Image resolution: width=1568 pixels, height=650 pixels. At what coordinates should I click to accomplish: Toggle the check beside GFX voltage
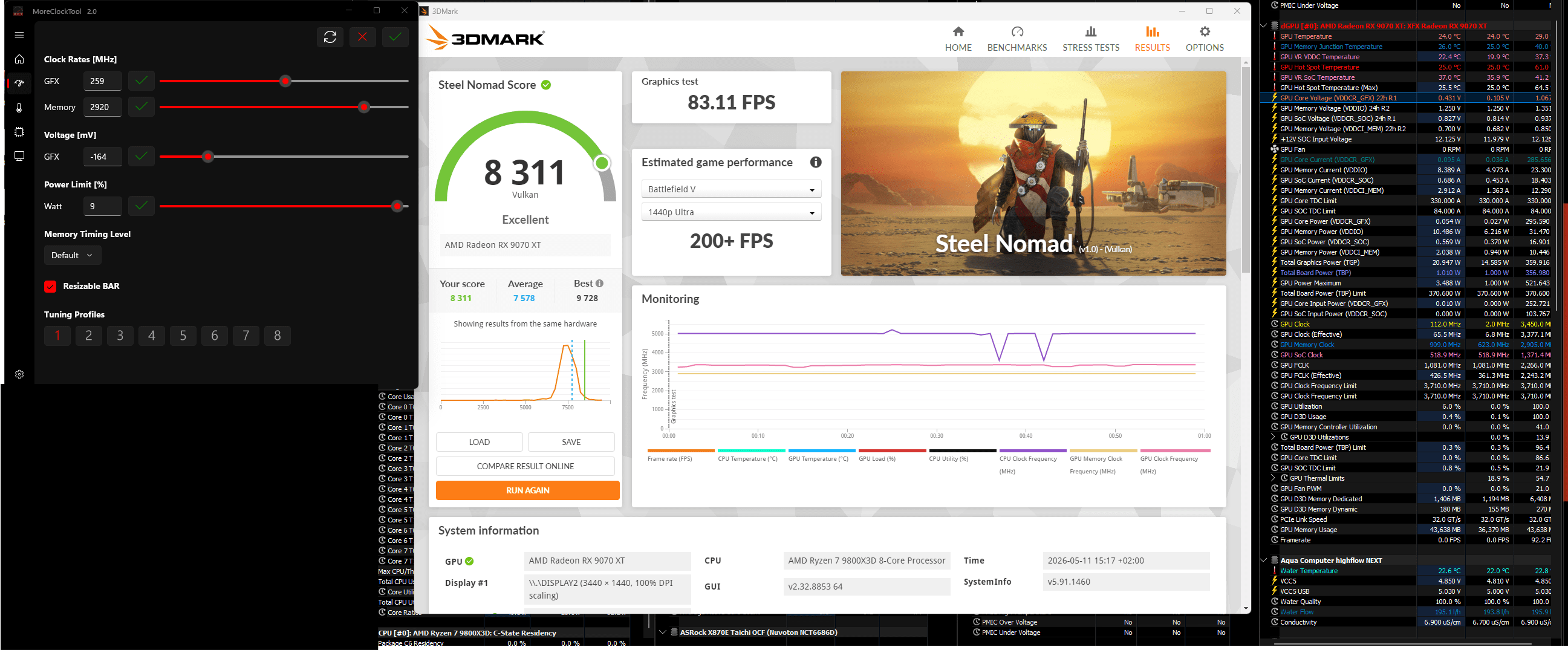142,157
